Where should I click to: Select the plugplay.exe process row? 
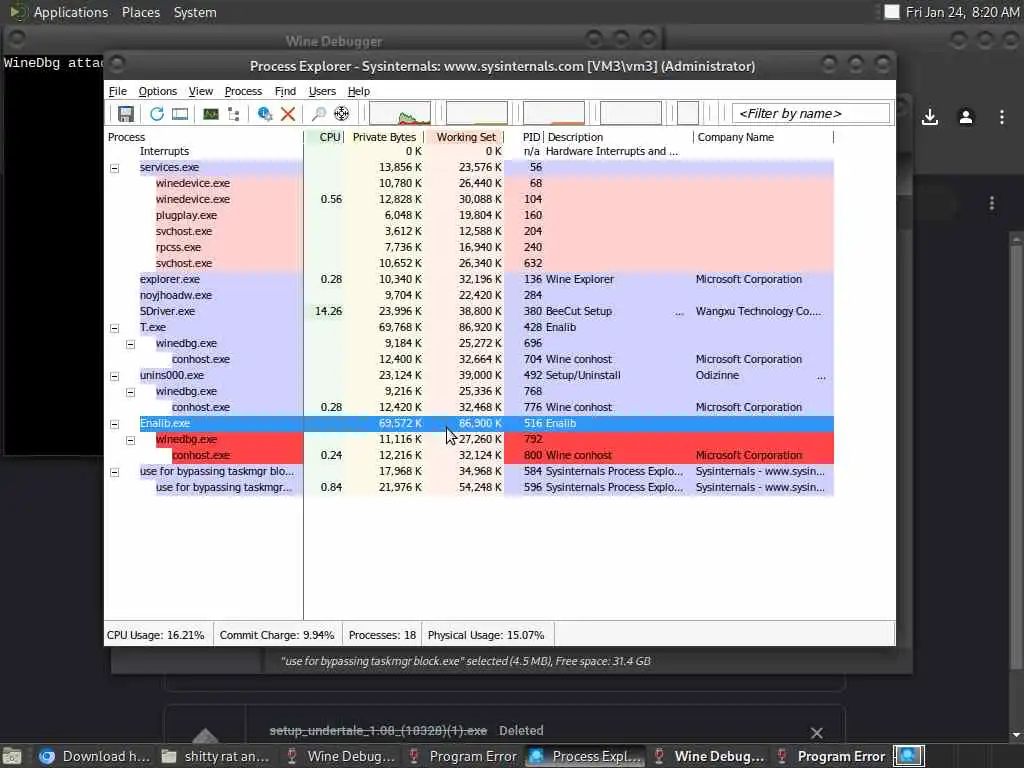pyautogui.click(x=470, y=216)
